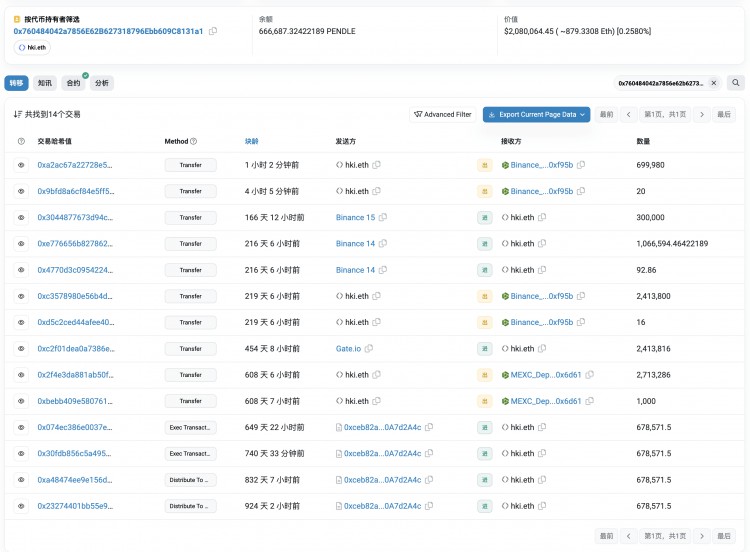Open Export Current Page Data dropdown

(536, 114)
